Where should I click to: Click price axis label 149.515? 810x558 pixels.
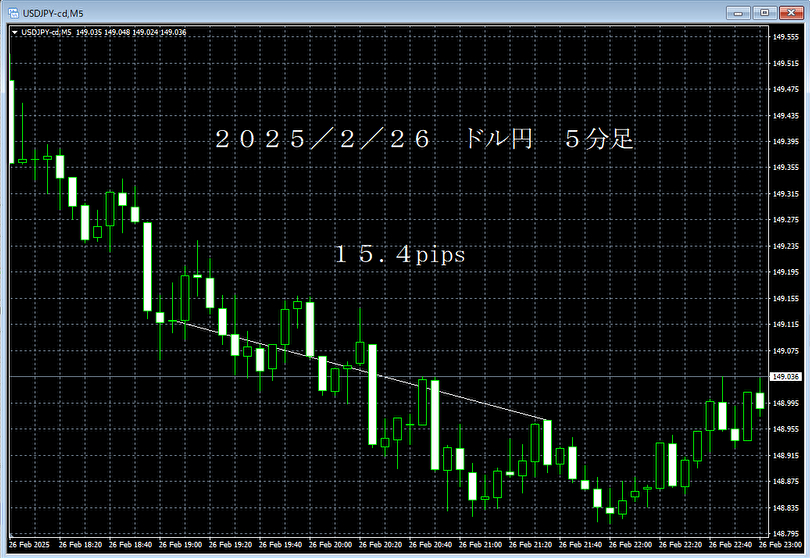[x=786, y=63]
